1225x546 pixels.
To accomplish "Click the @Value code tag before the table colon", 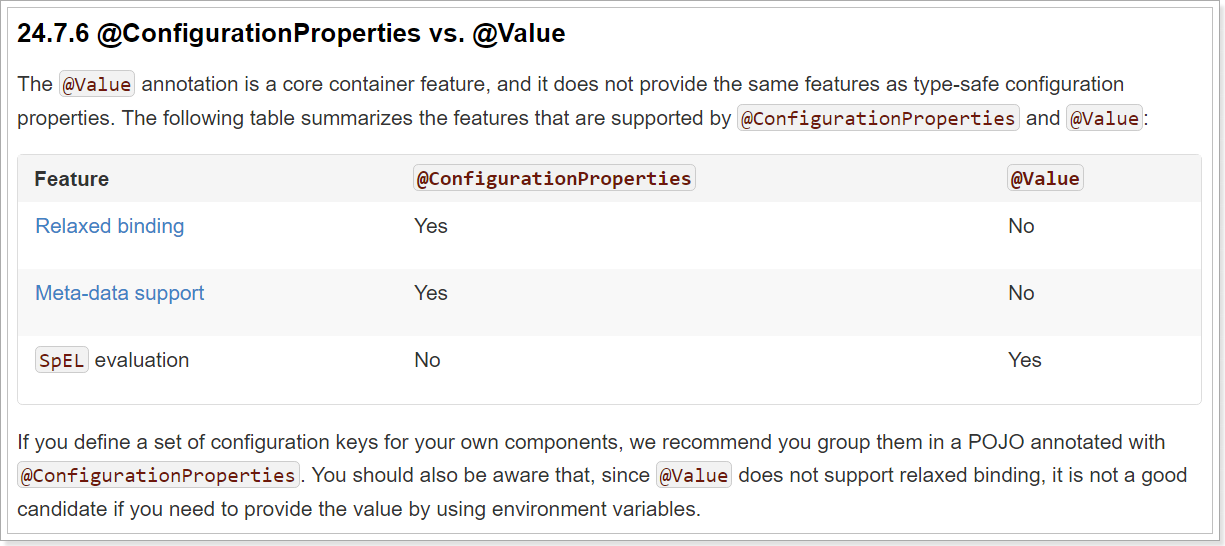I will click(x=1104, y=118).
